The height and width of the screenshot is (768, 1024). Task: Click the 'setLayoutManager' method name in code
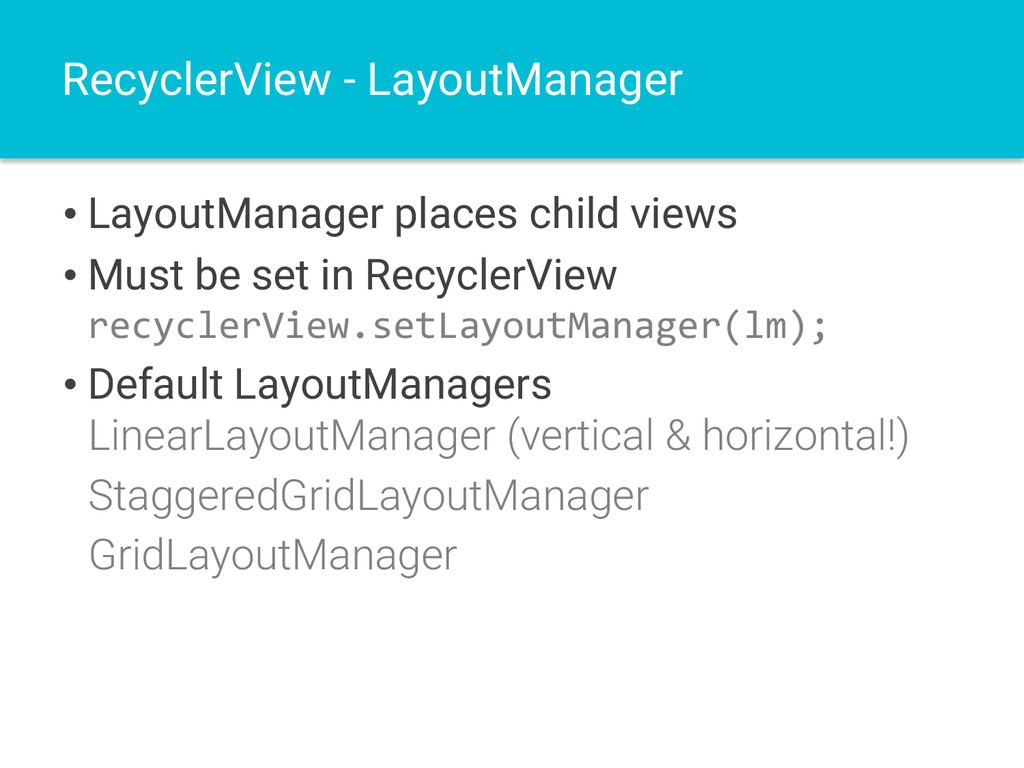pyautogui.click(x=545, y=326)
